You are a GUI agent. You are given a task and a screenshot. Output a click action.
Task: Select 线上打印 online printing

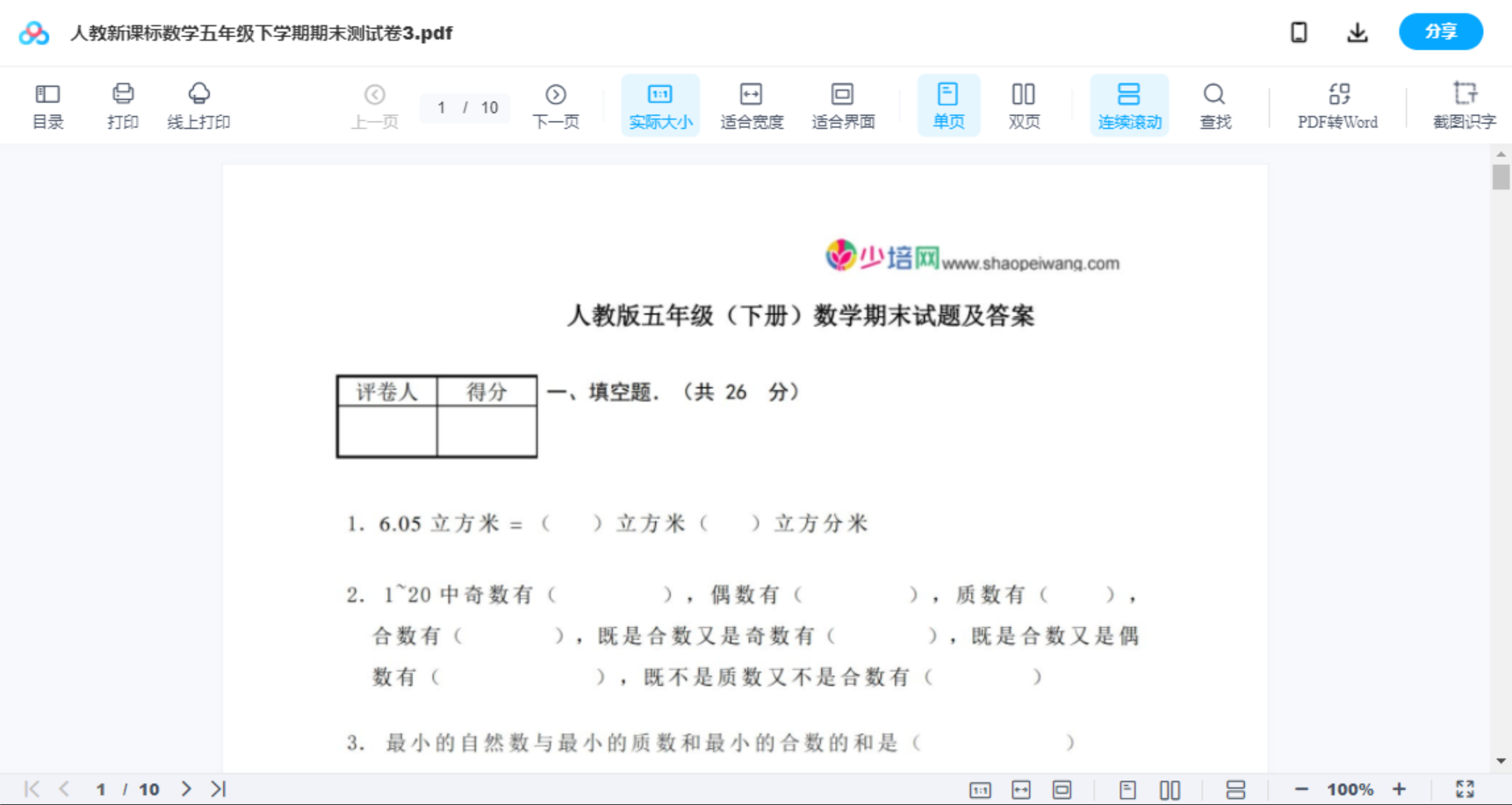[x=199, y=104]
